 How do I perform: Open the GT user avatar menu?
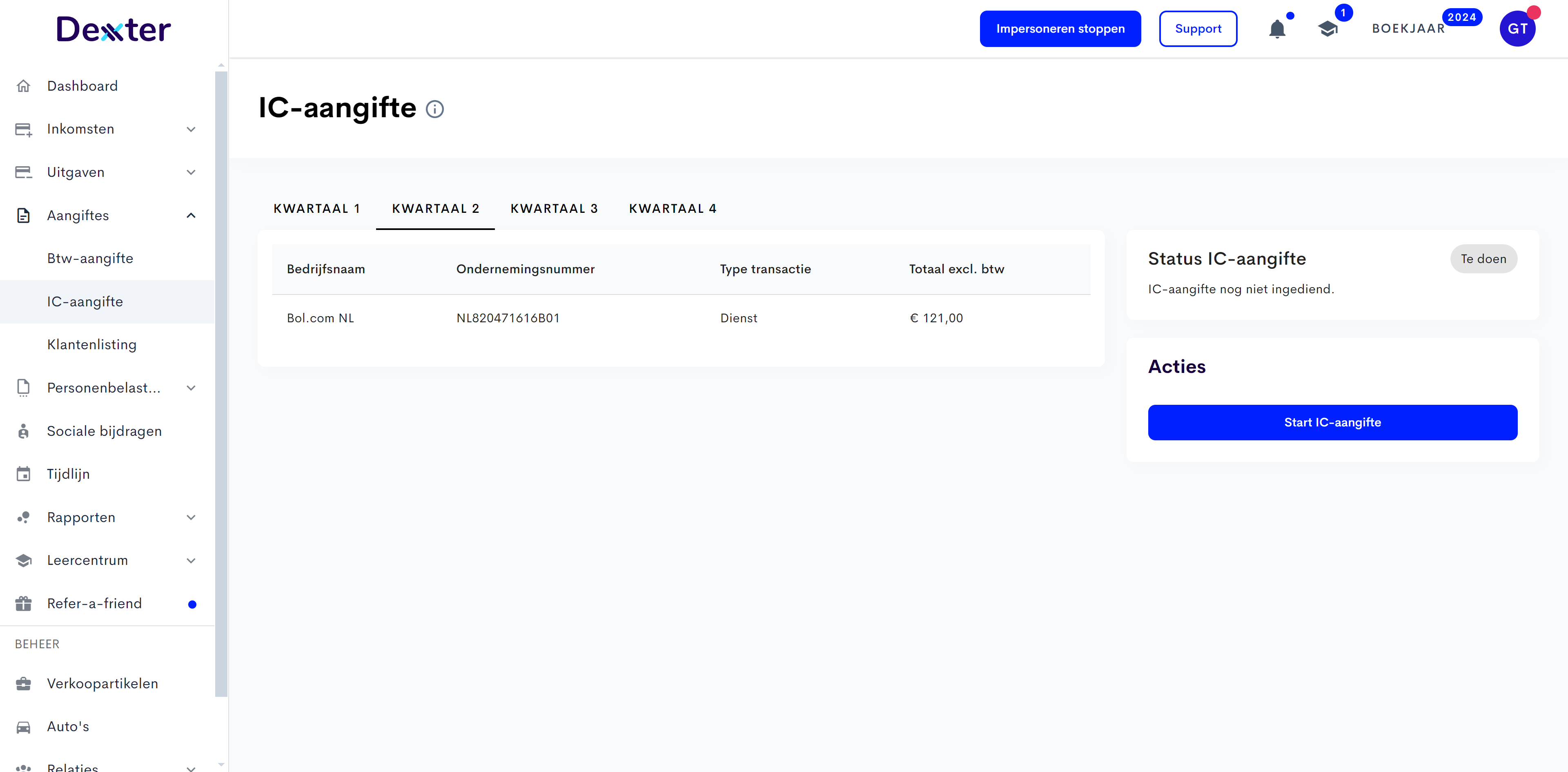tap(1517, 29)
